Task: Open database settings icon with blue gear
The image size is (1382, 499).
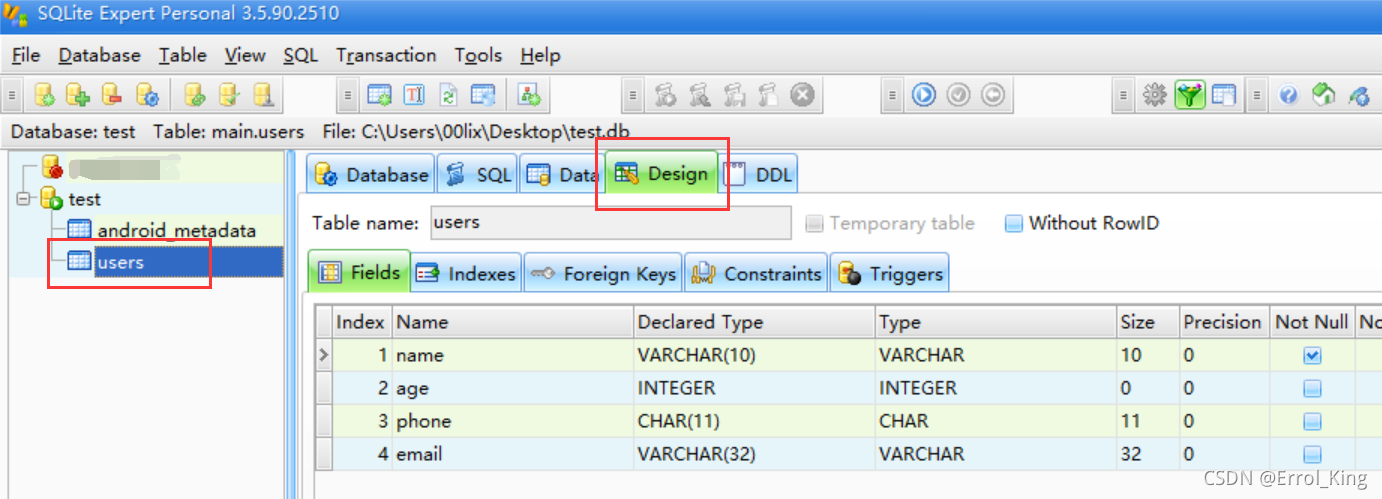Action: coord(147,95)
